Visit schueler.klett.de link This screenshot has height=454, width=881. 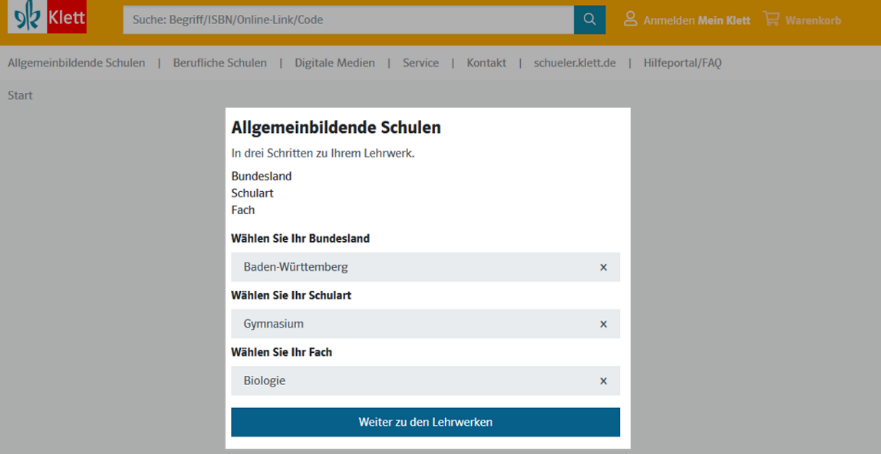[x=574, y=63]
